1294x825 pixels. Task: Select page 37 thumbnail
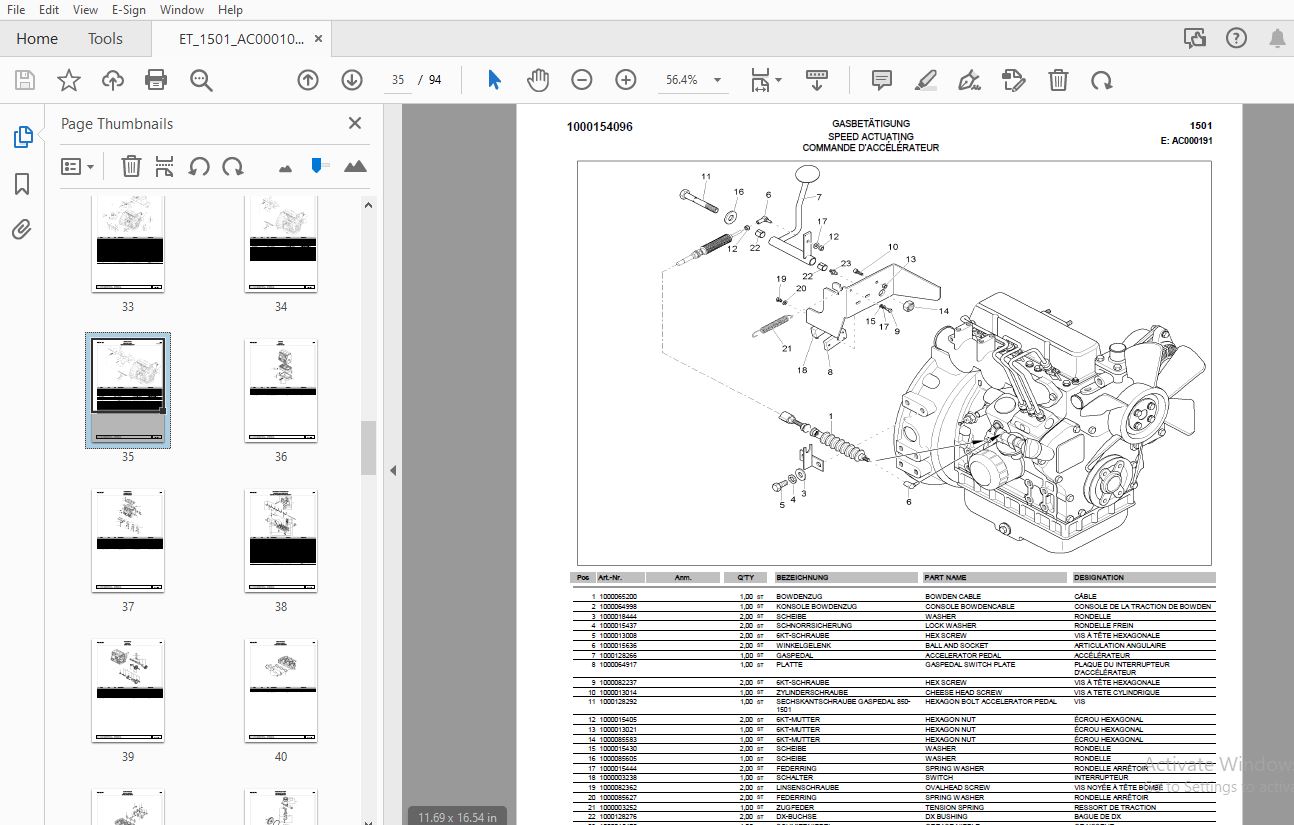click(x=128, y=541)
